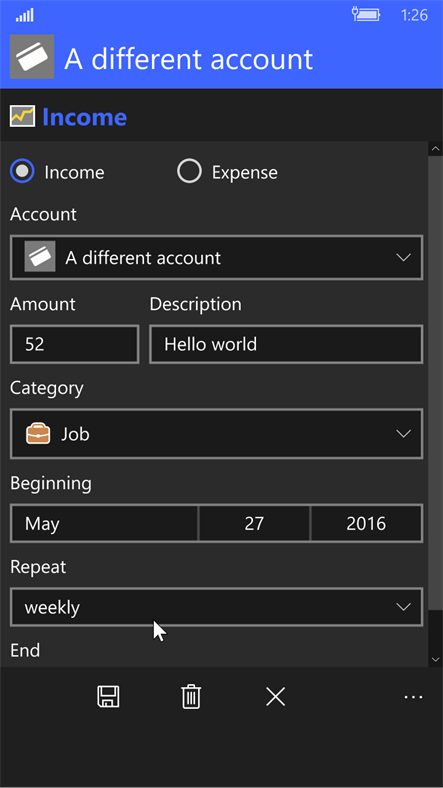Click the battery status icon
This screenshot has width=443, height=788.
(x=366, y=14)
